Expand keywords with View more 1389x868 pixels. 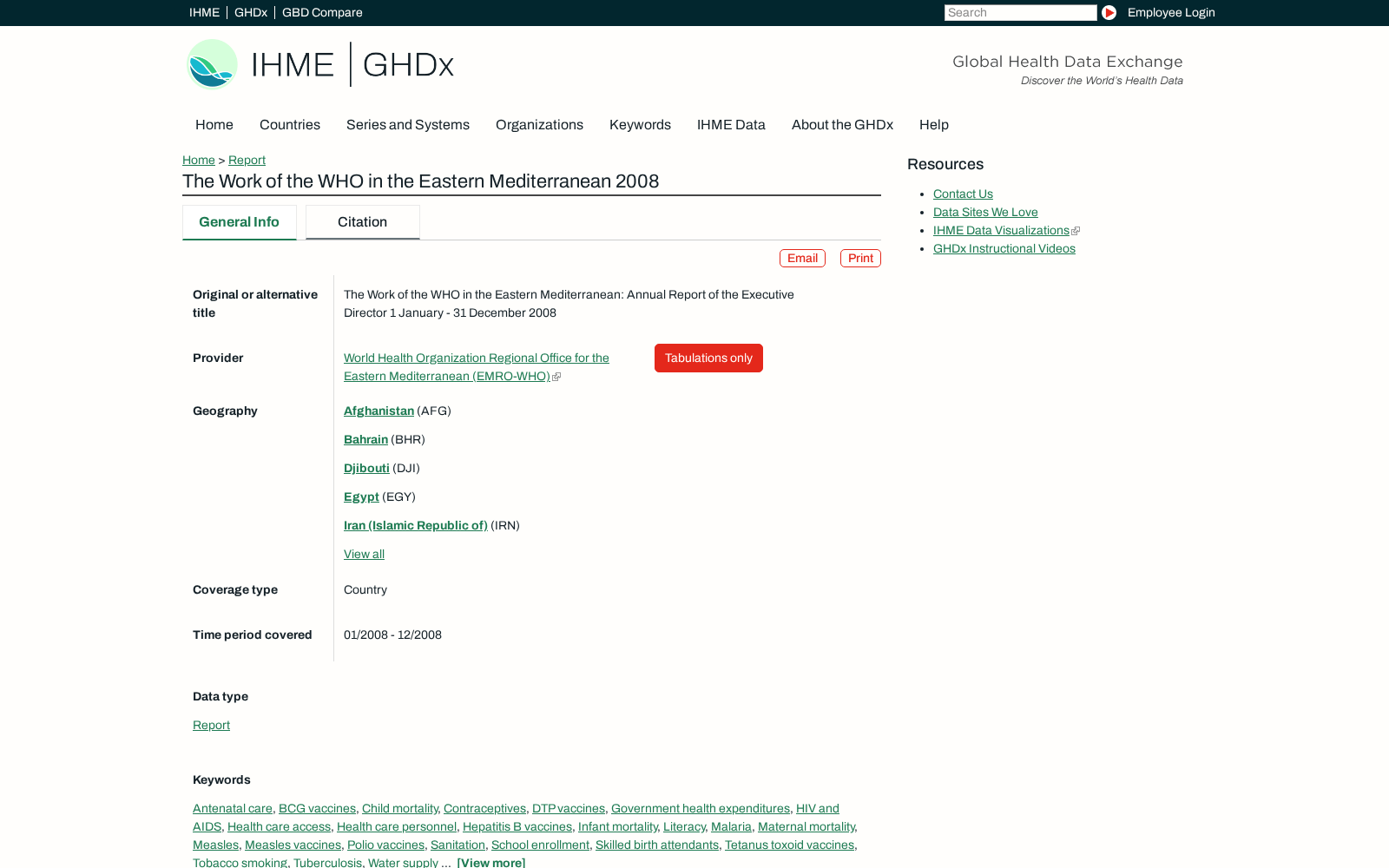491,862
